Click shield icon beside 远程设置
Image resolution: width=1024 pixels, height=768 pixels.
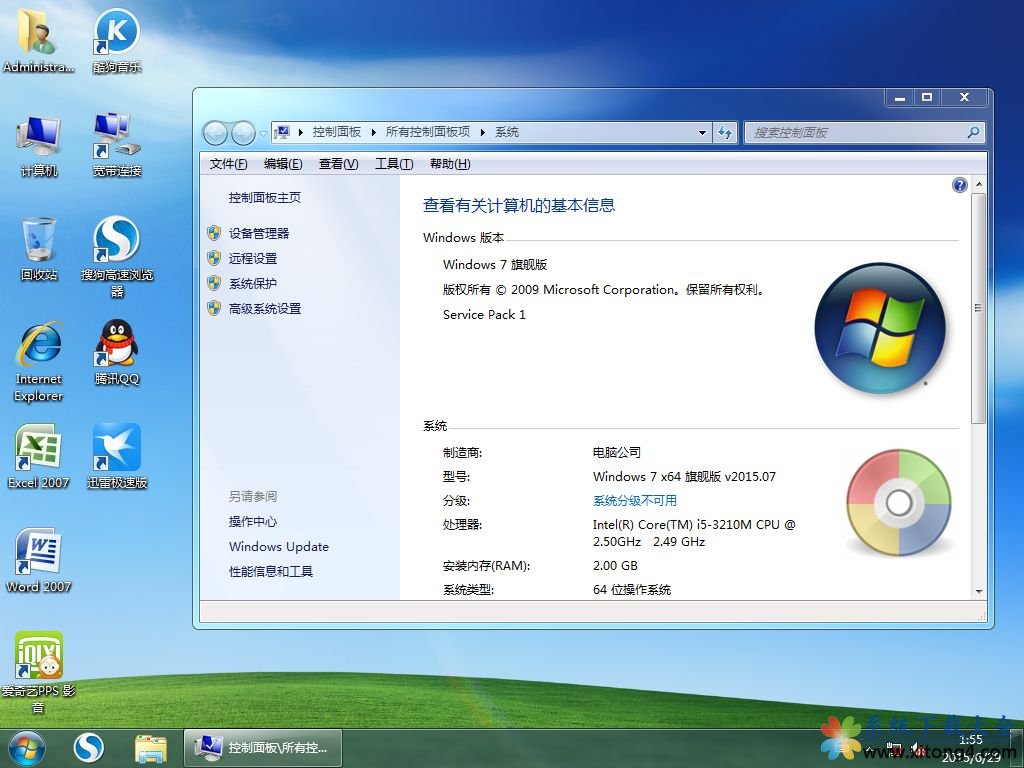tap(214, 258)
